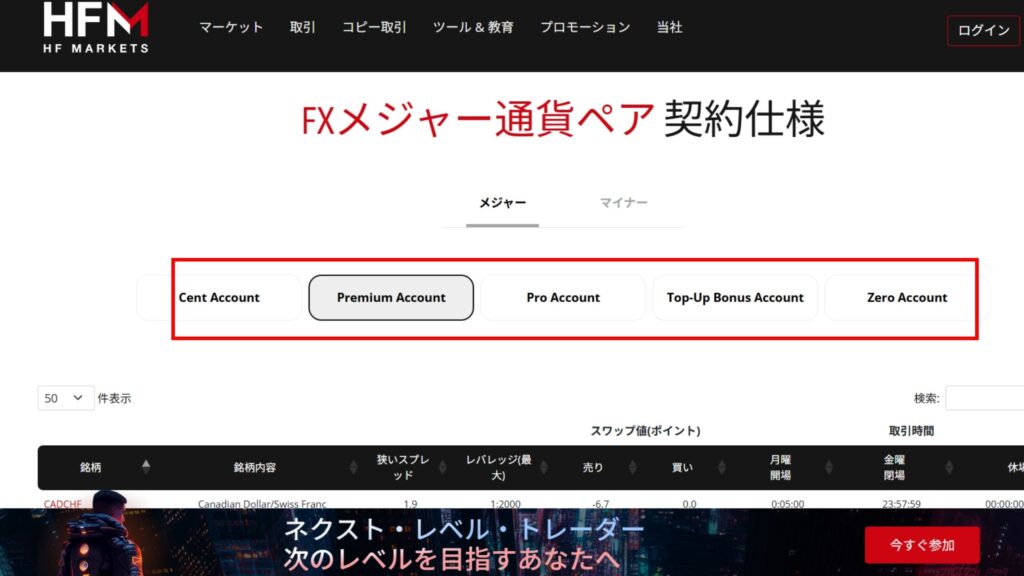The height and width of the screenshot is (576, 1024).
Task: Expand the マーケット navigation menu
Action: [231, 28]
